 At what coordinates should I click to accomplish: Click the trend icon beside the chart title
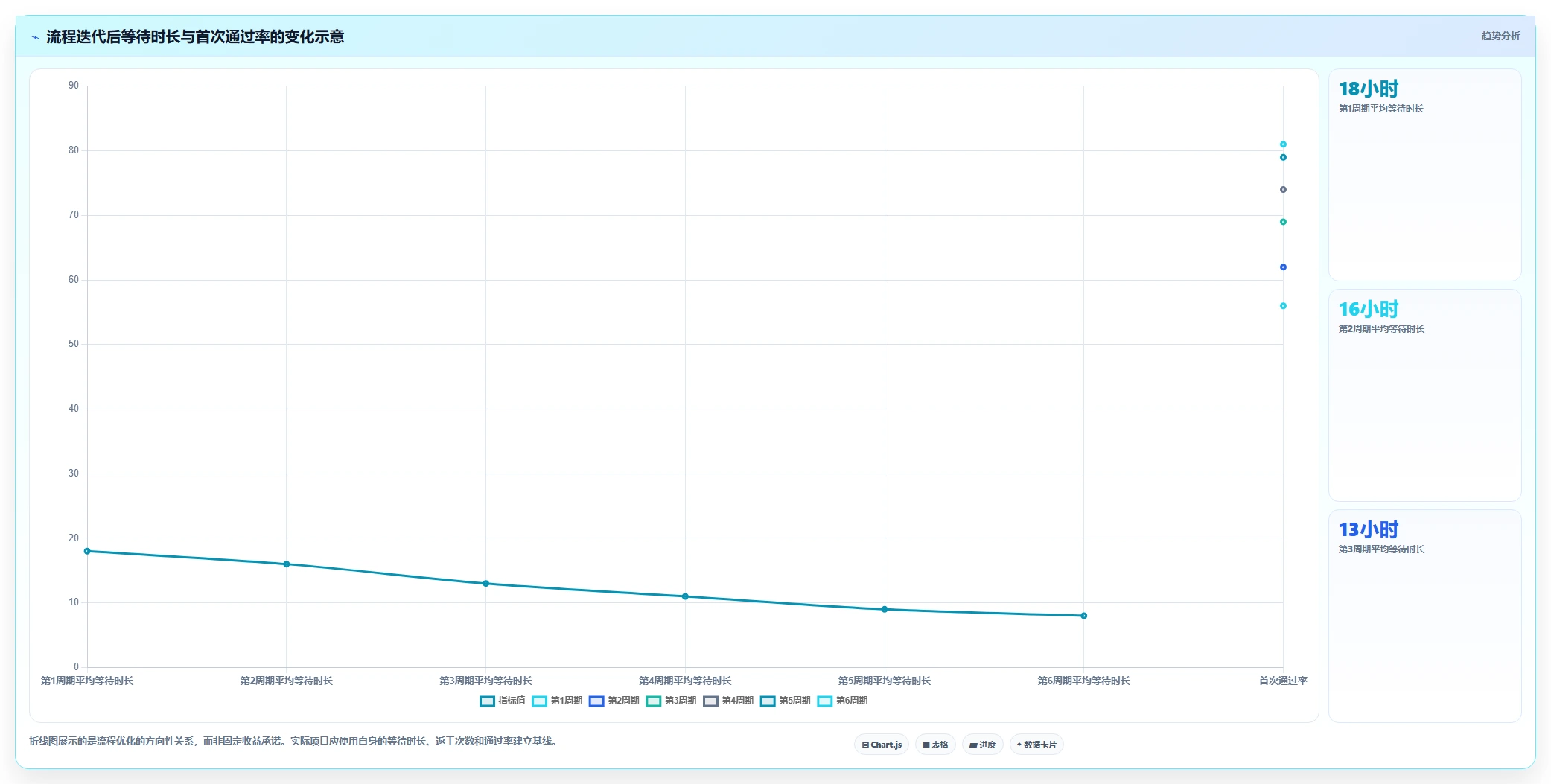coord(35,37)
